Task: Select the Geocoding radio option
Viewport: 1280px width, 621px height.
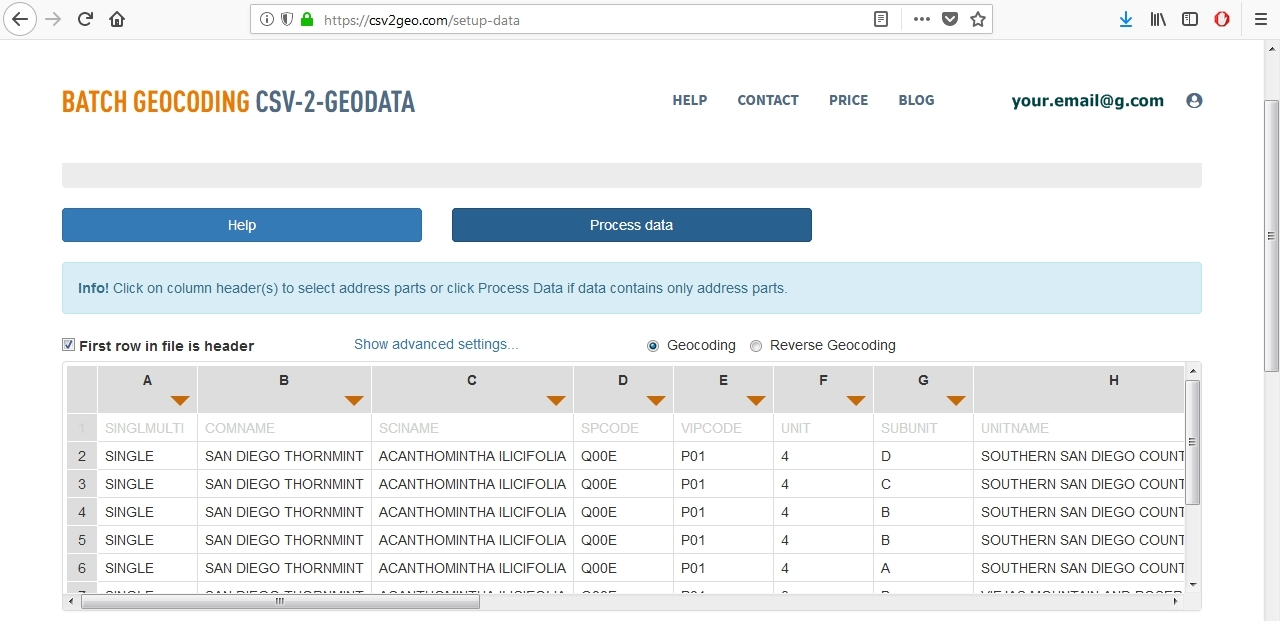Action: pyautogui.click(x=653, y=346)
